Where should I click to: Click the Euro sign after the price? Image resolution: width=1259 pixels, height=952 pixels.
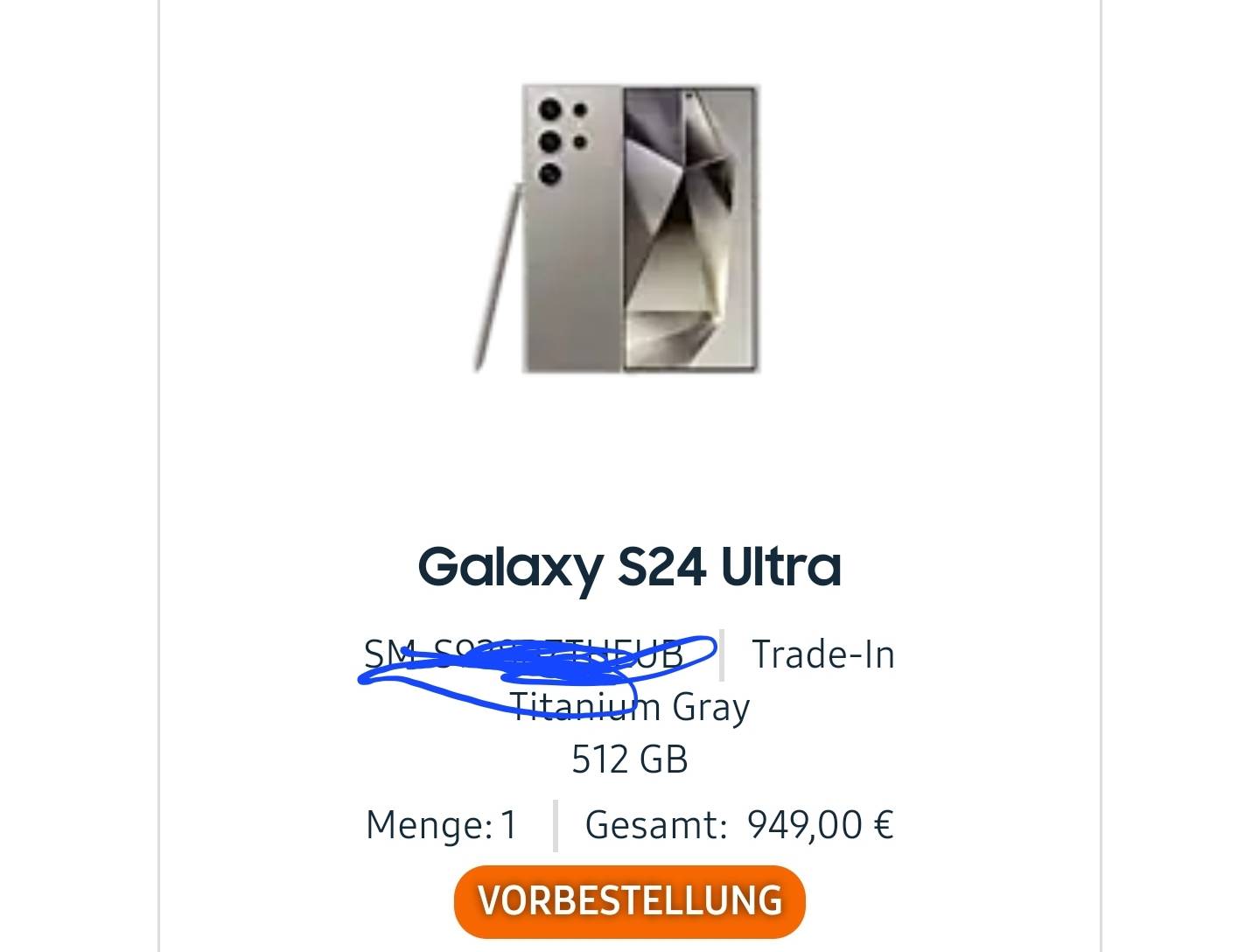884,825
